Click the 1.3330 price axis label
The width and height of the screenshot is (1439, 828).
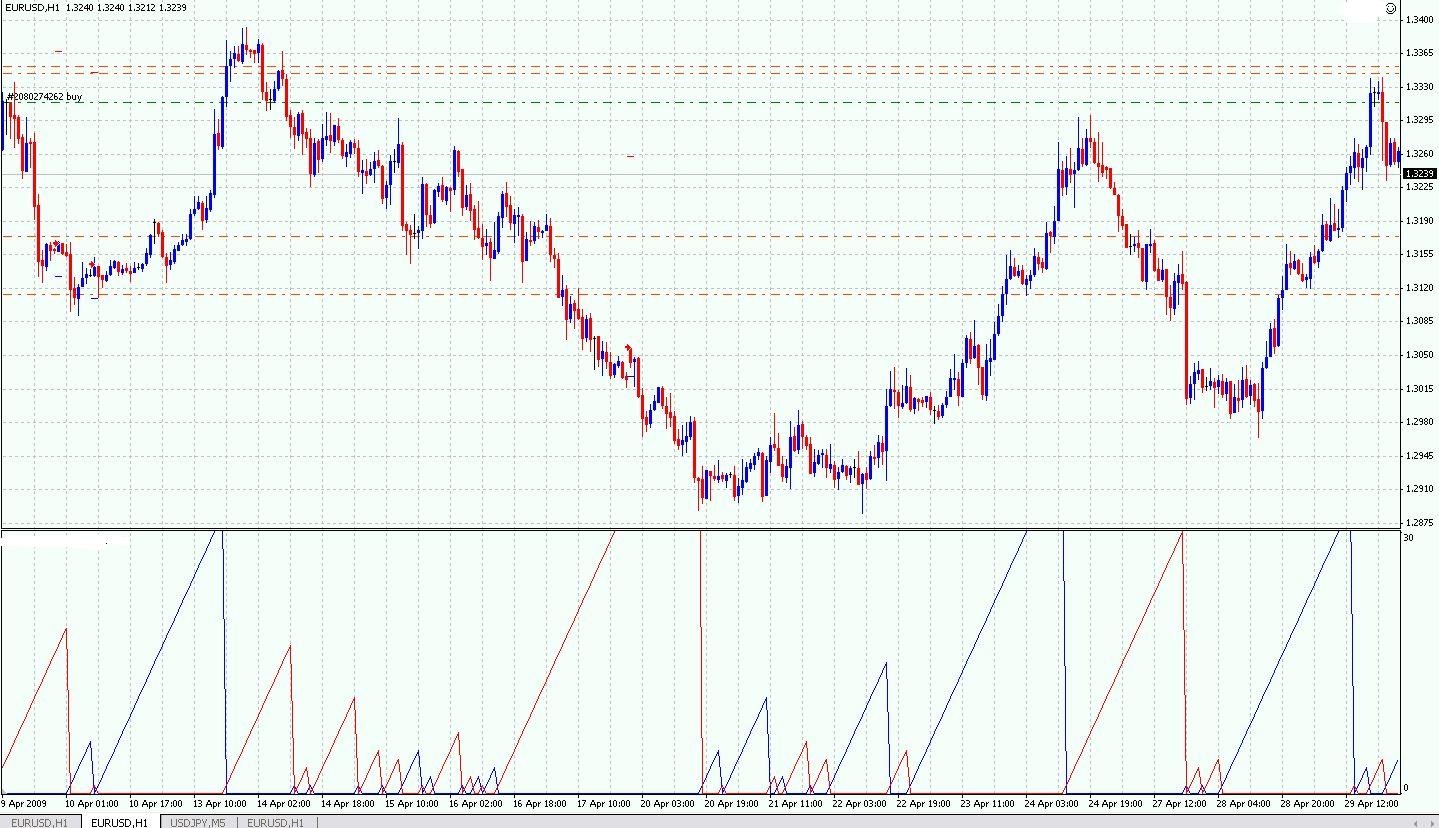(1420, 86)
